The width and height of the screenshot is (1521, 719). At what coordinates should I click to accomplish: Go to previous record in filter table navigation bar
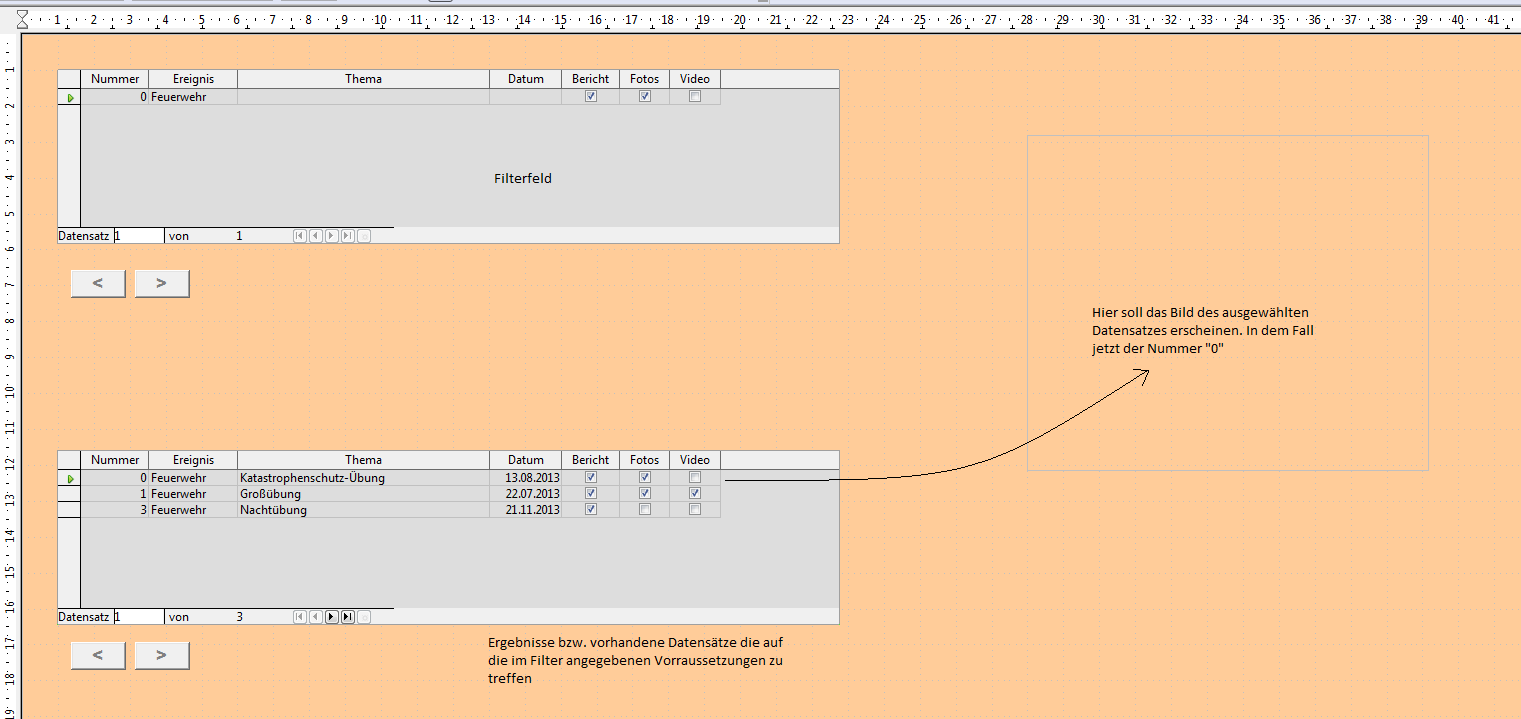coord(315,236)
